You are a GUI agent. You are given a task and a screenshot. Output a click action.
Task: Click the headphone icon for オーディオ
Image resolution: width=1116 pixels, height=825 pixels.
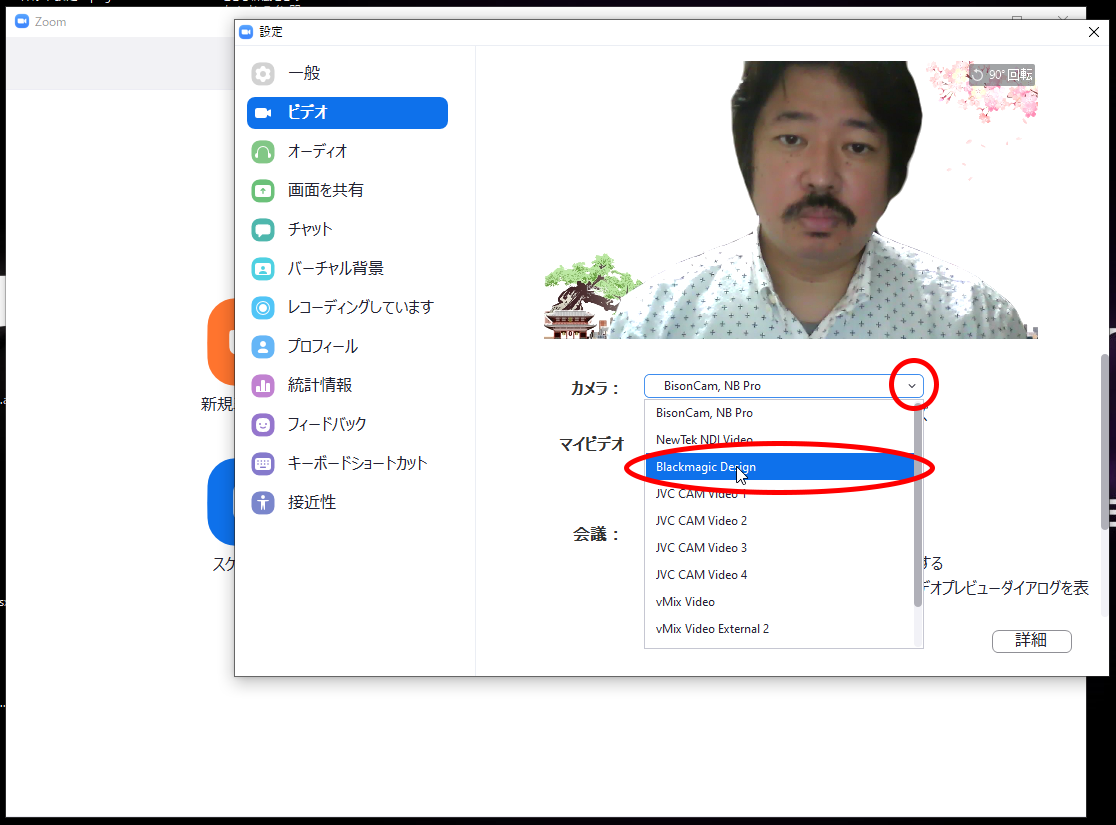tap(263, 152)
